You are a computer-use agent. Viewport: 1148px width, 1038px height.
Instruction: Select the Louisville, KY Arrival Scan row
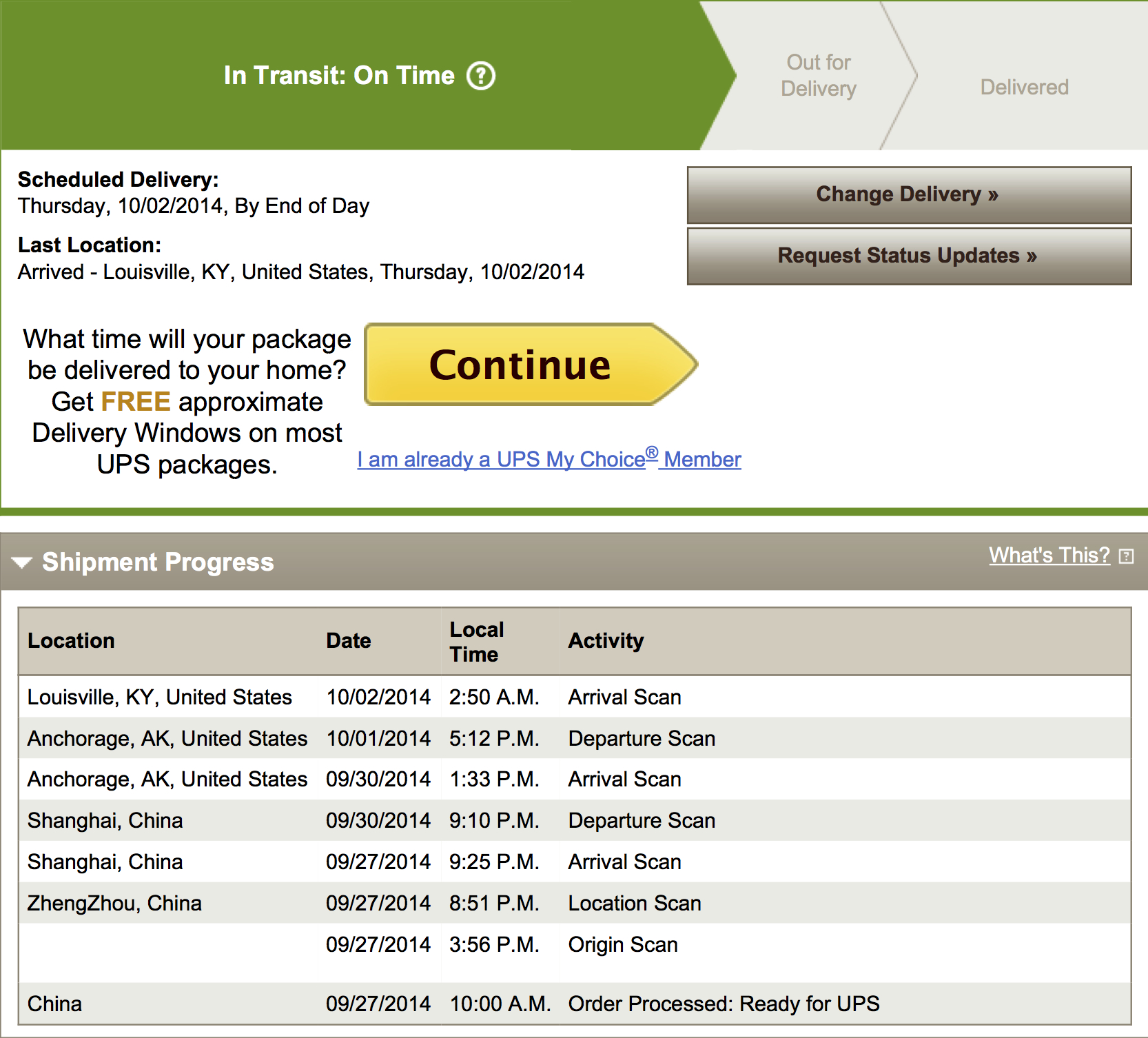coord(575,697)
